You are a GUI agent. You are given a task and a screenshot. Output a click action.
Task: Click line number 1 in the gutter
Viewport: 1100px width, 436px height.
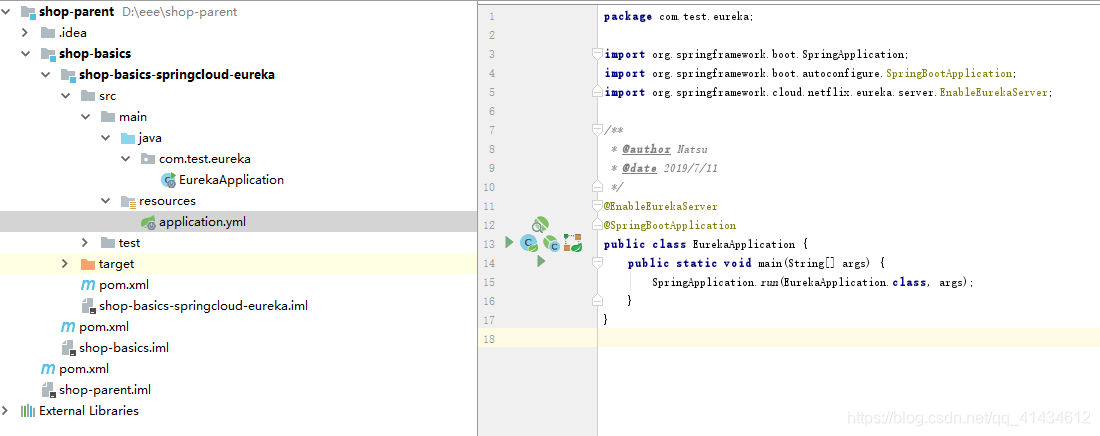tap(491, 16)
